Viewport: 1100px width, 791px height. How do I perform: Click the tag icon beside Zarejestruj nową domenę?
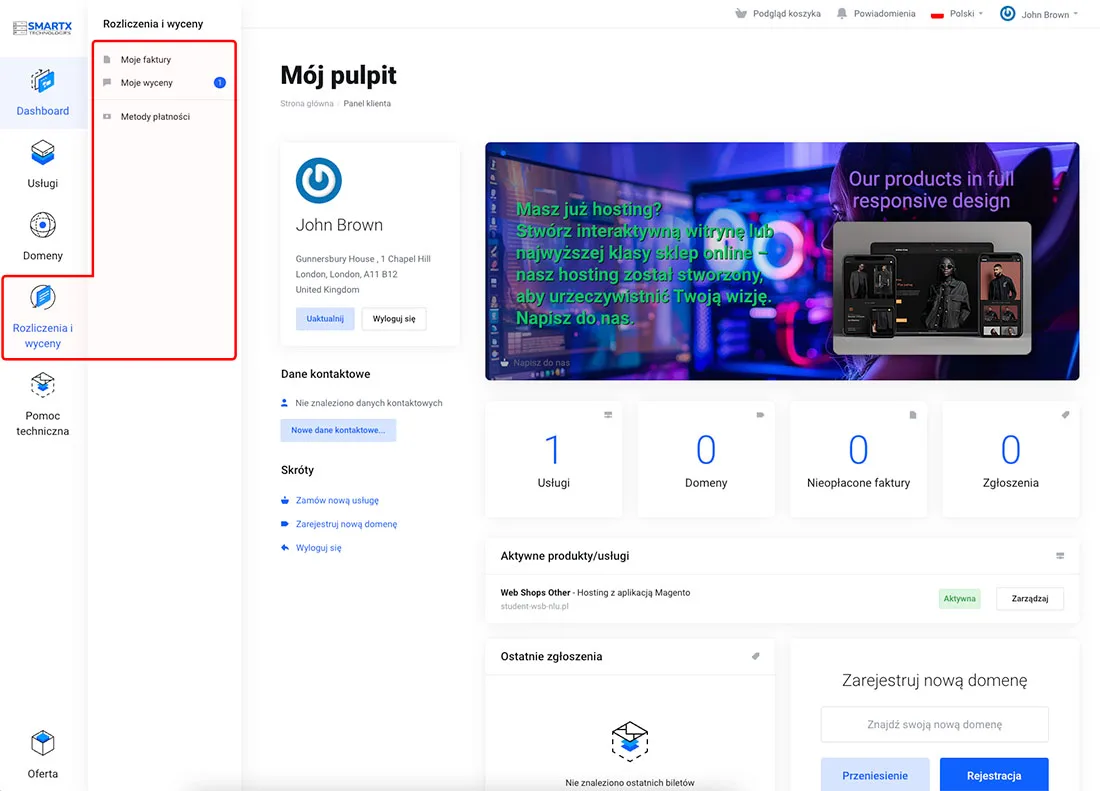click(285, 524)
